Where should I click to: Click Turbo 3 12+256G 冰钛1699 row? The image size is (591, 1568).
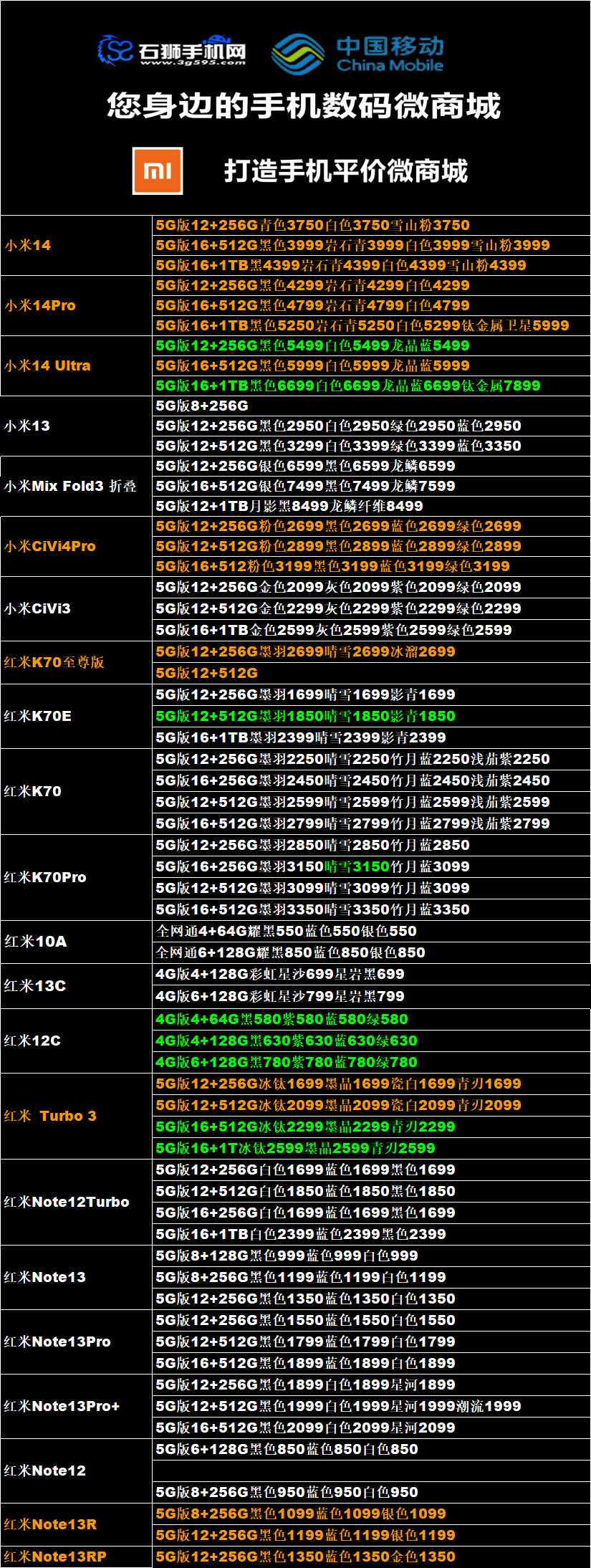click(x=372, y=1084)
